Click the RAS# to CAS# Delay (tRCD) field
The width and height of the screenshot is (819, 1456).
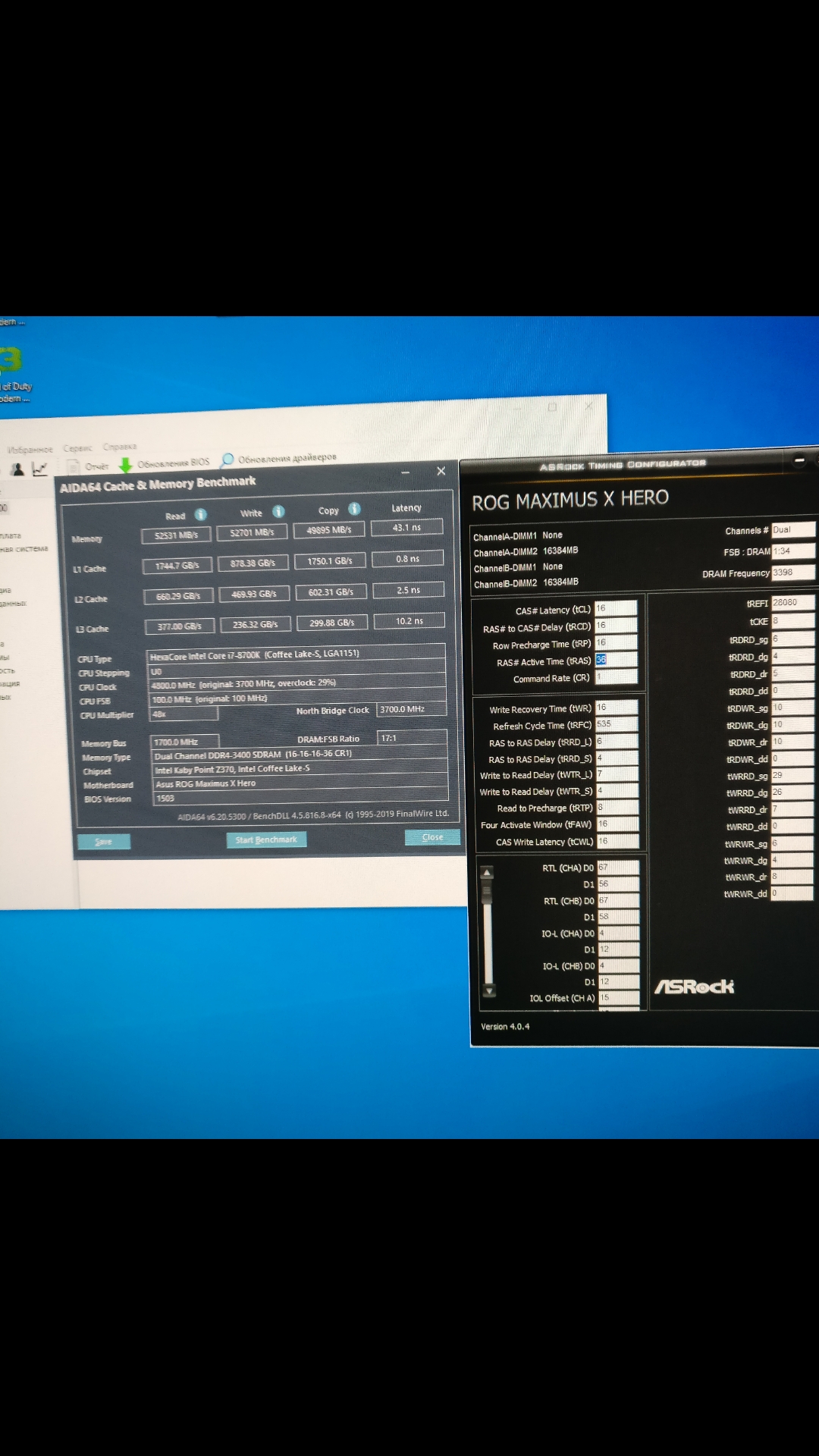pos(616,626)
